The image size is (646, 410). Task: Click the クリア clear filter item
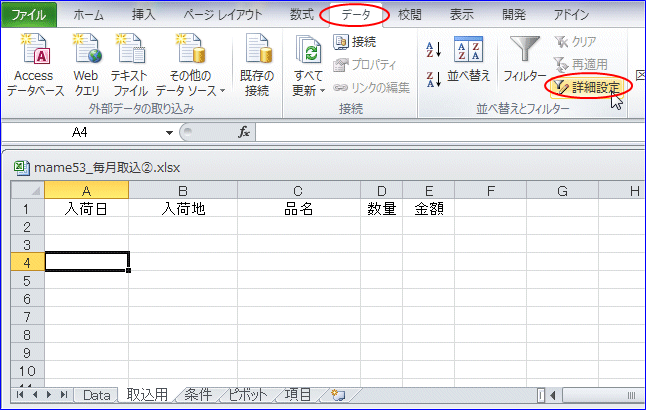point(576,42)
